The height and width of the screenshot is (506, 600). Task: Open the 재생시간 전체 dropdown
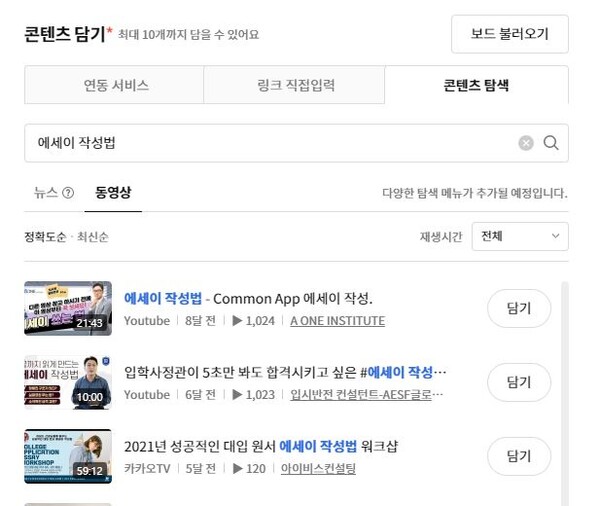(520, 237)
